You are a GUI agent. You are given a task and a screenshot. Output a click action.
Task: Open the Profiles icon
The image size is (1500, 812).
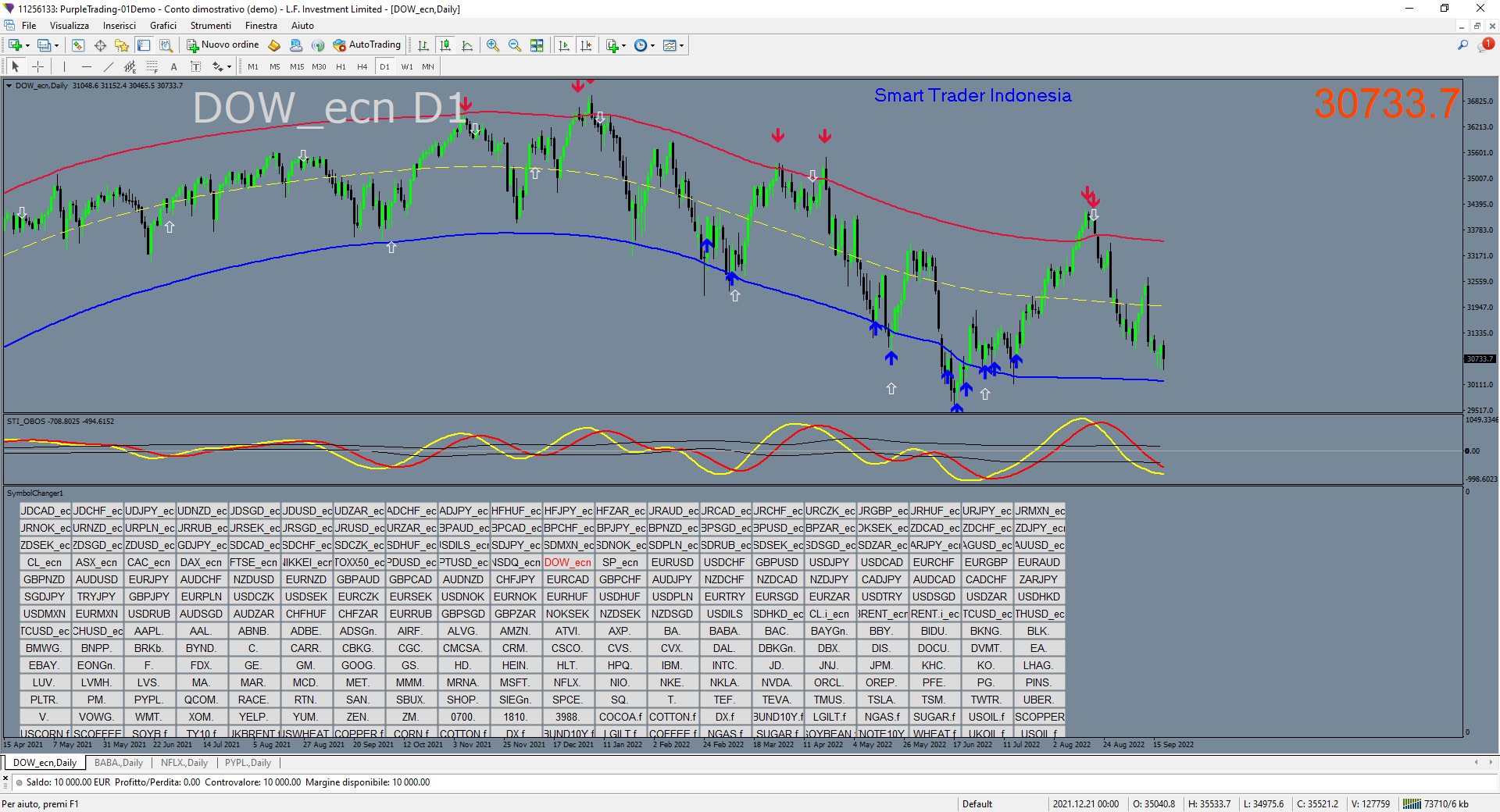click(45, 45)
